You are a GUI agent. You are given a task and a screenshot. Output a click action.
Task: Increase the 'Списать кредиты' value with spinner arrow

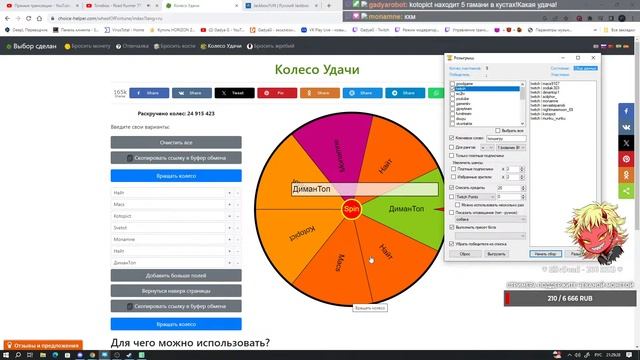coord(523,186)
